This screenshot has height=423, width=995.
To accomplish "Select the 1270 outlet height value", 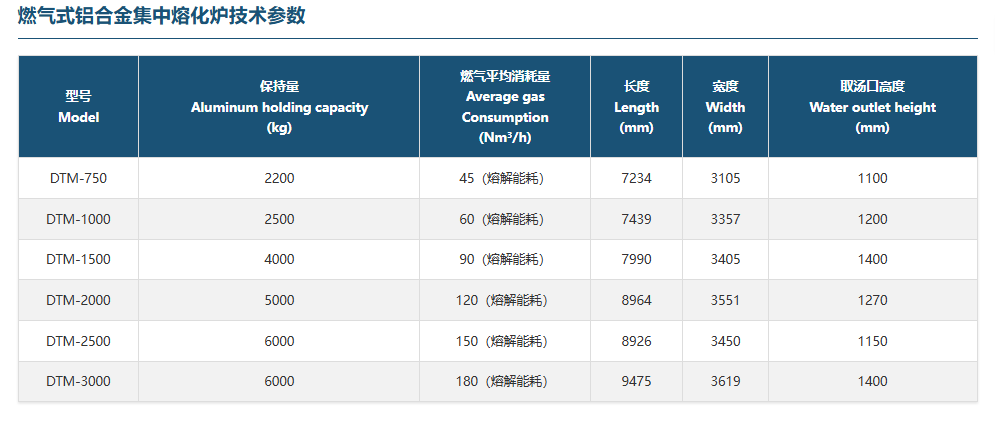I will 872,300.
